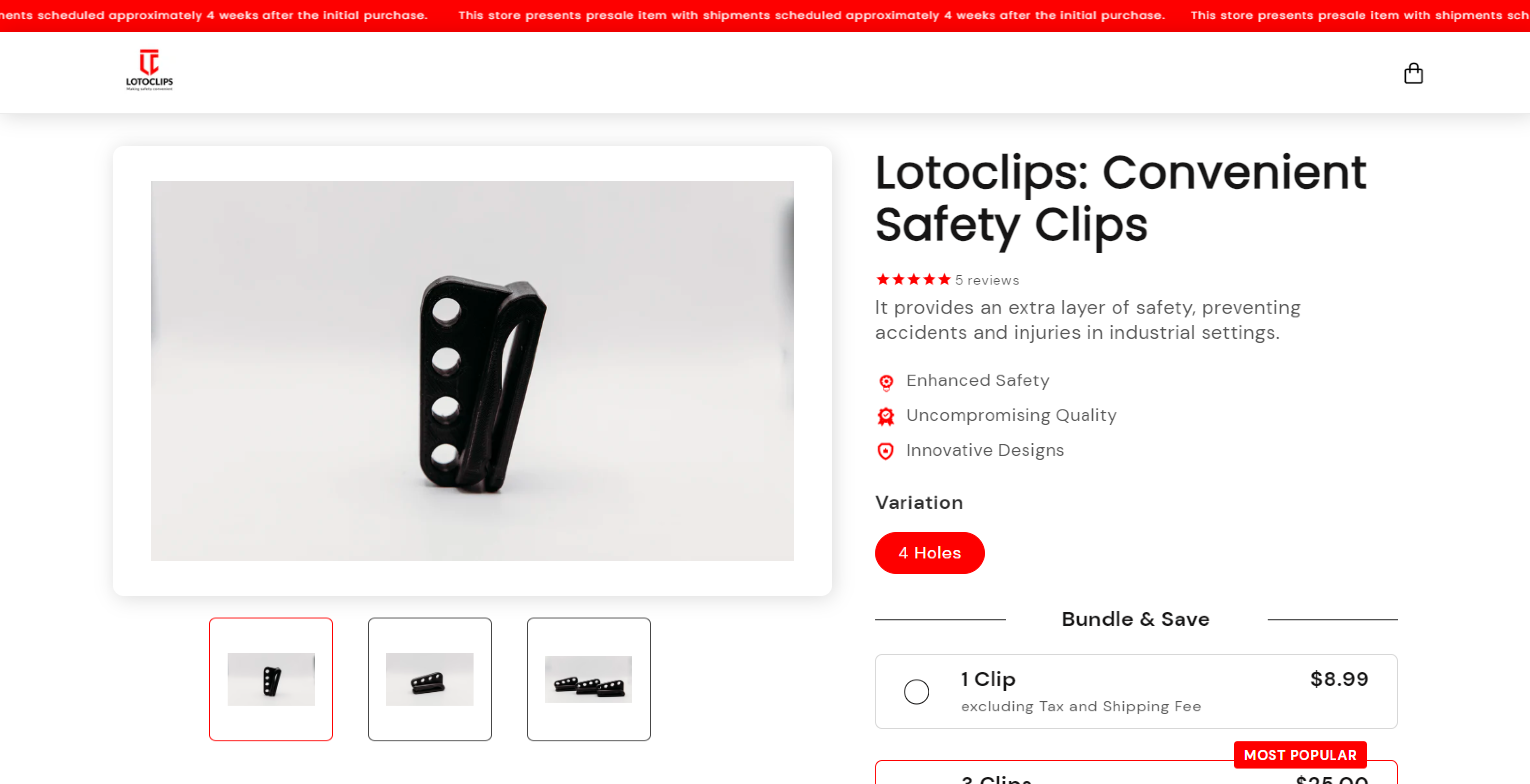1530x784 pixels.
Task: Click the Lotoclips logo in header
Action: pos(149,70)
